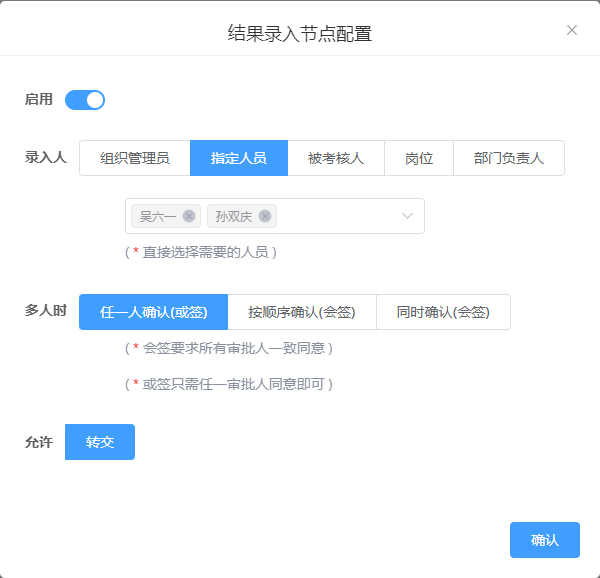The width and height of the screenshot is (600, 578).
Task: Select 被考核人 as the 录入人
Action: click(336, 158)
